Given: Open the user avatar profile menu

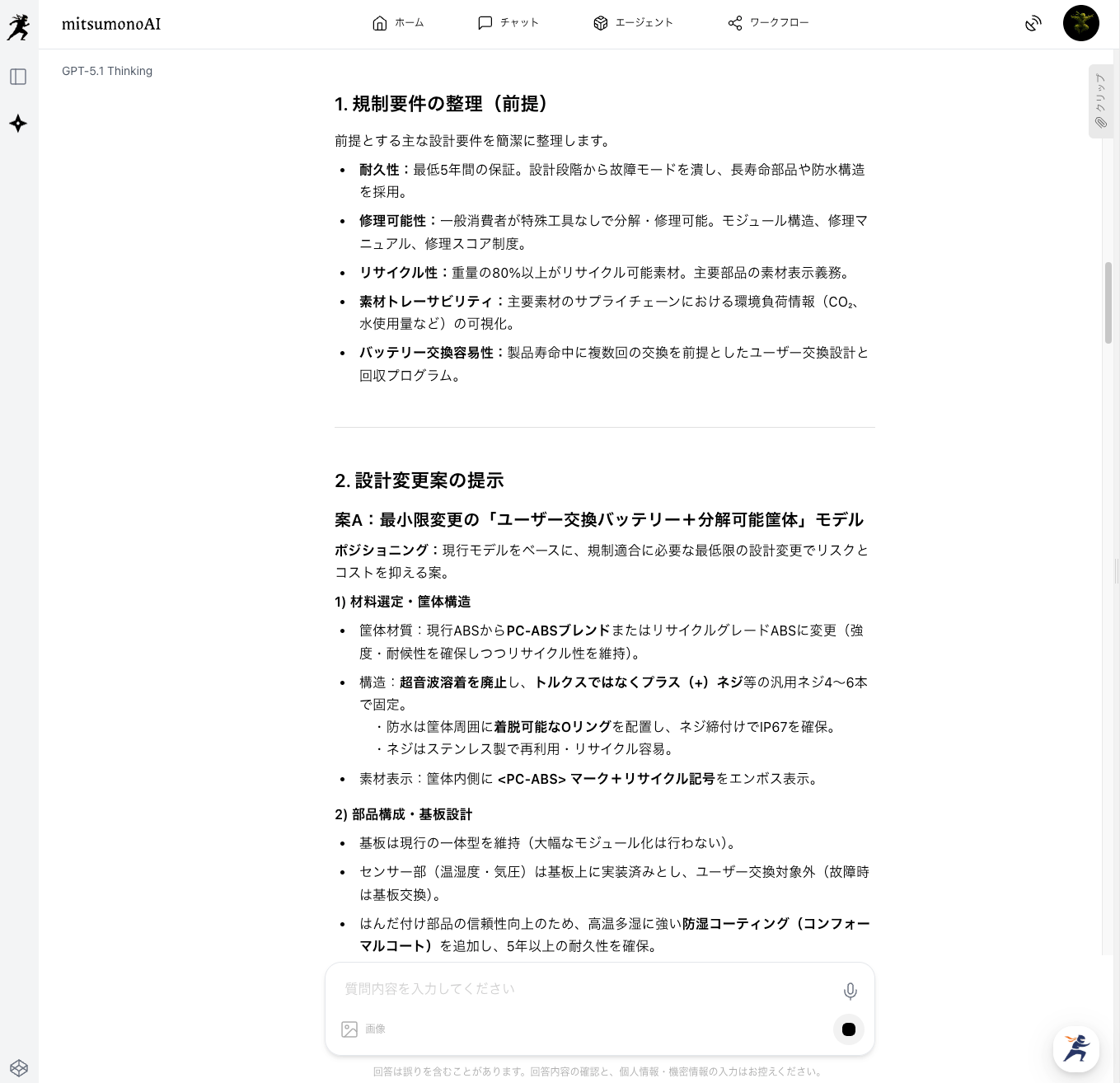Looking at the screenshot, I should point(1080,23).
